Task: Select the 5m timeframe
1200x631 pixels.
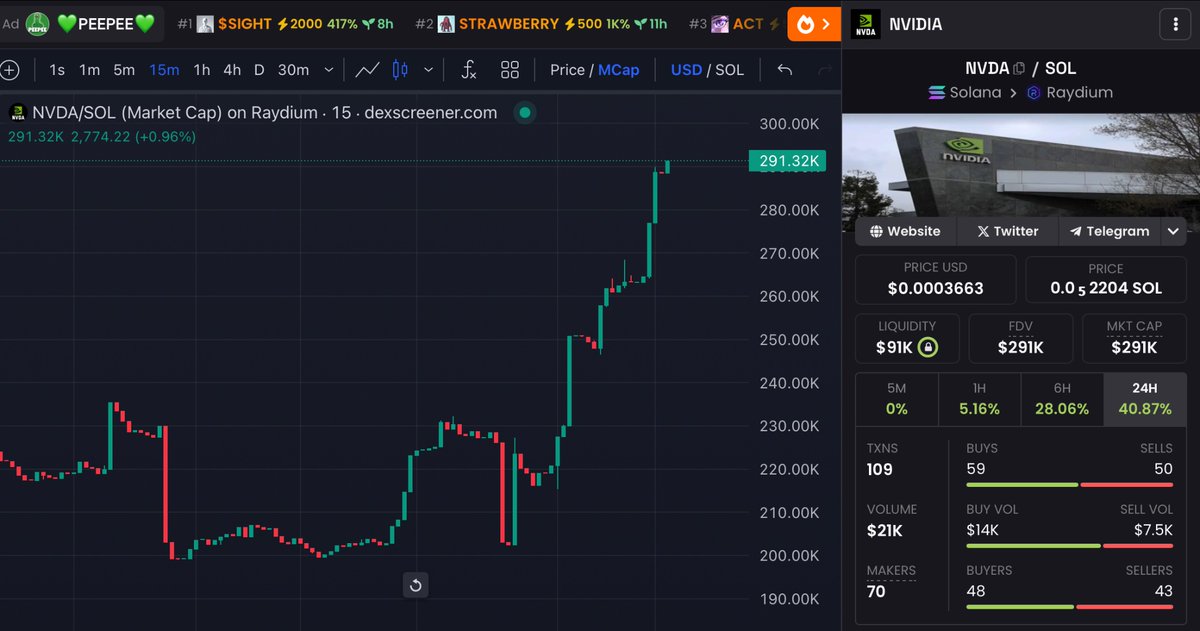Action: coord(124,70)
